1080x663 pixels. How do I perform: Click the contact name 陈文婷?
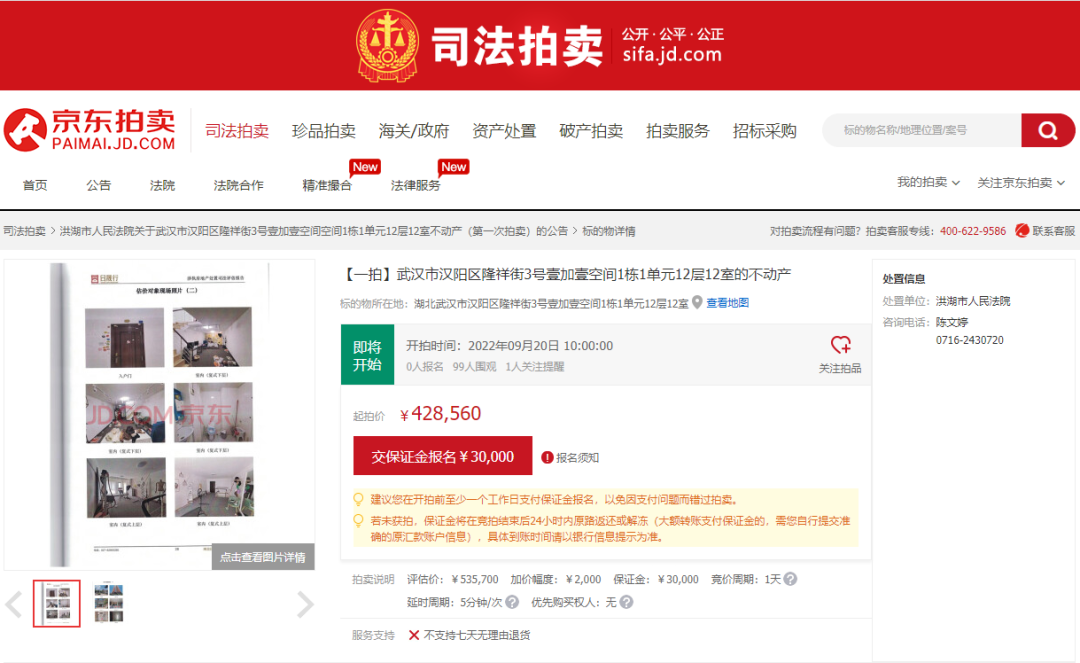click(x=952, y=322)
